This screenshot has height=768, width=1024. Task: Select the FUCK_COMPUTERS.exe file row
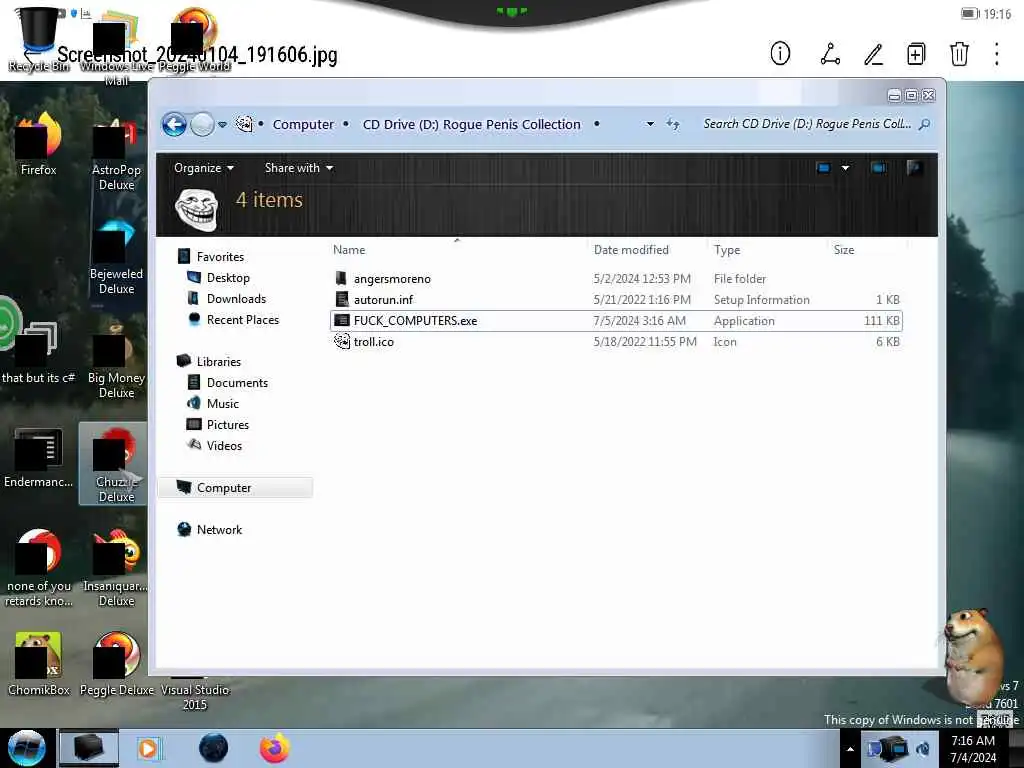[616, 321]
